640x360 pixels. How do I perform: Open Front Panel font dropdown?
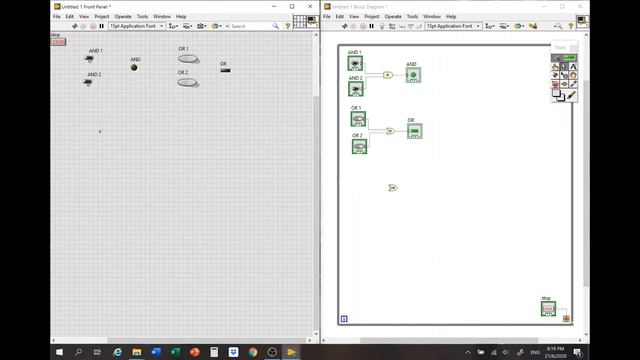point(137,26)
